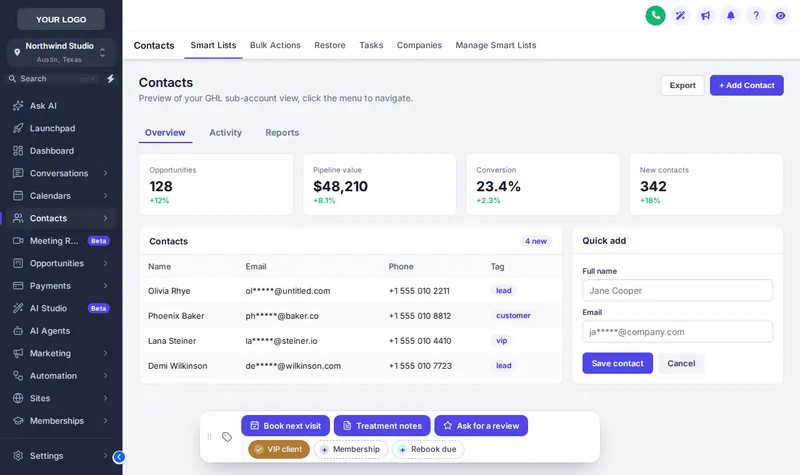Select the Activity sub-tab
800x475 pixels.
point(226,133)
